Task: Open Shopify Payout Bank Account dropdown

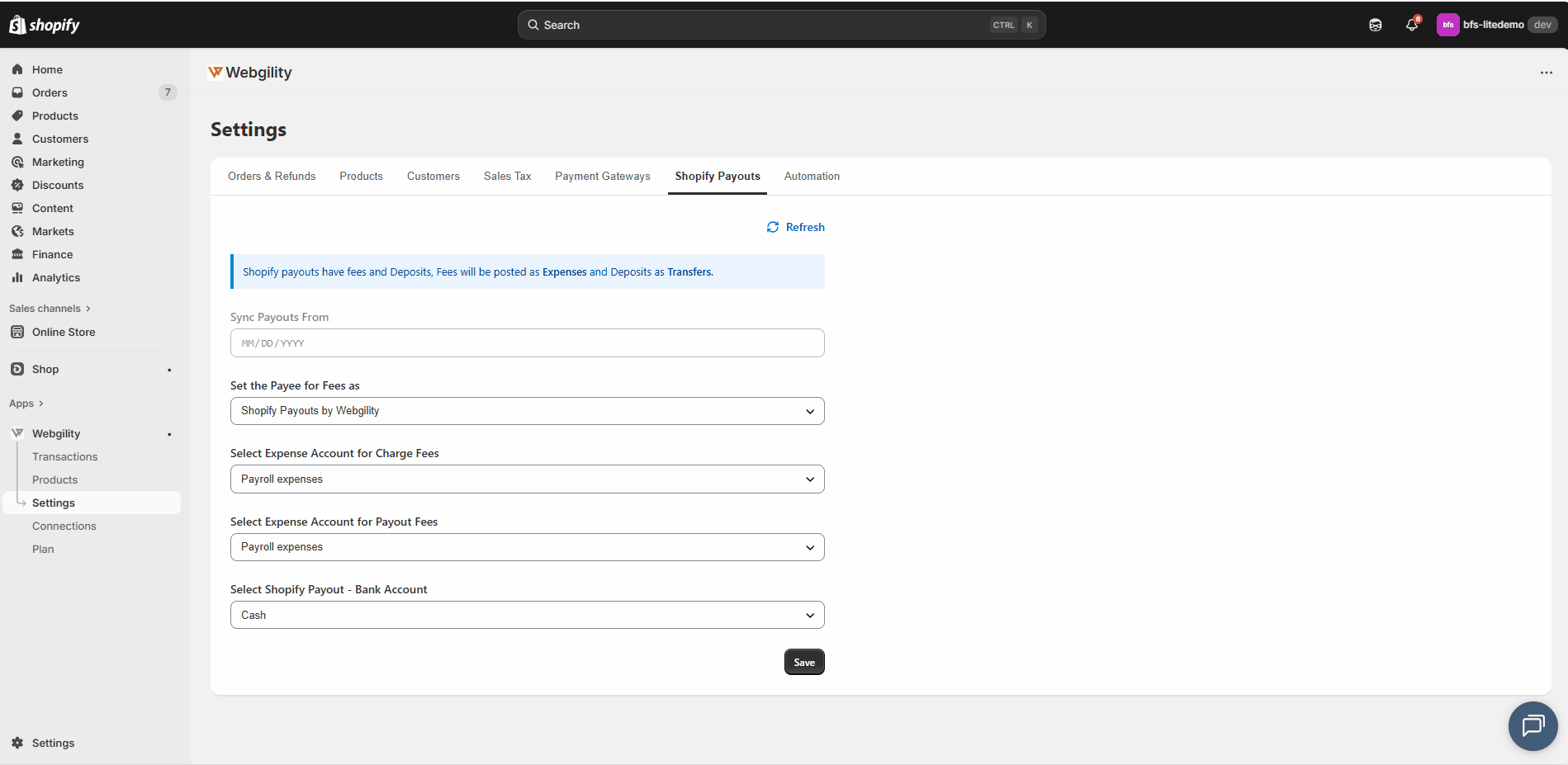Action: point(527,615)
